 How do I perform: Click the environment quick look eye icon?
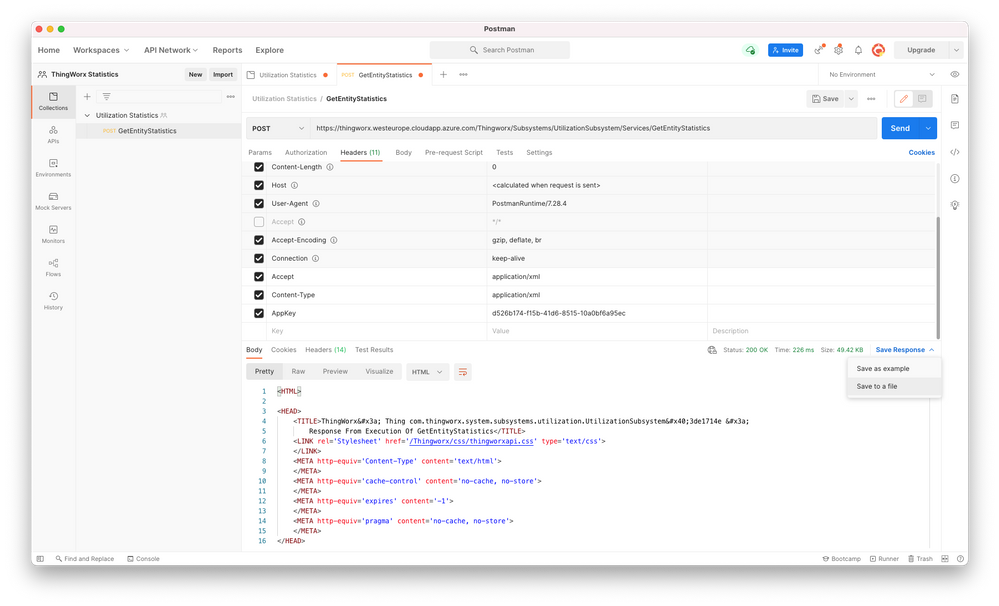click(x=954, y=75)
